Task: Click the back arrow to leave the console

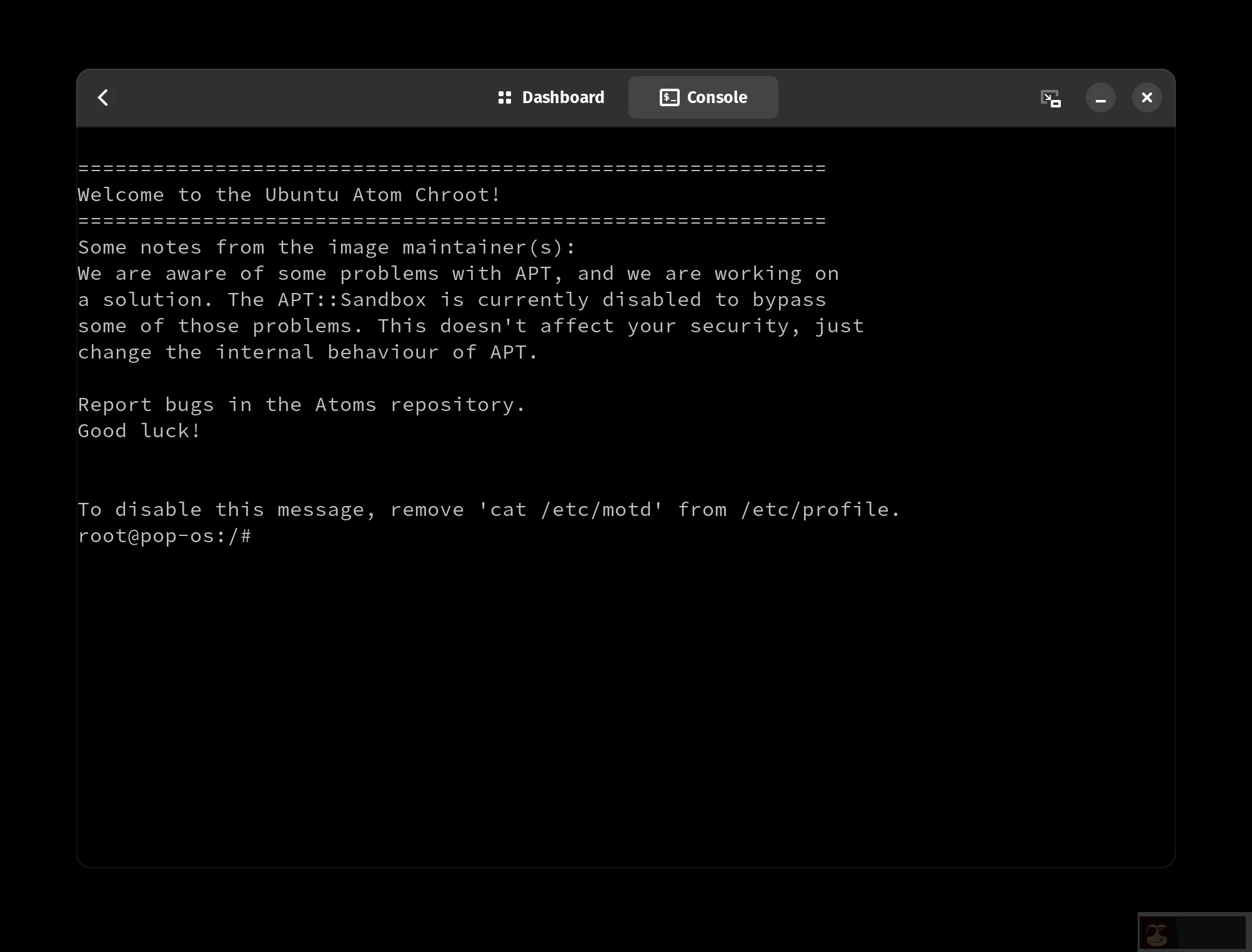Action: 103,97
